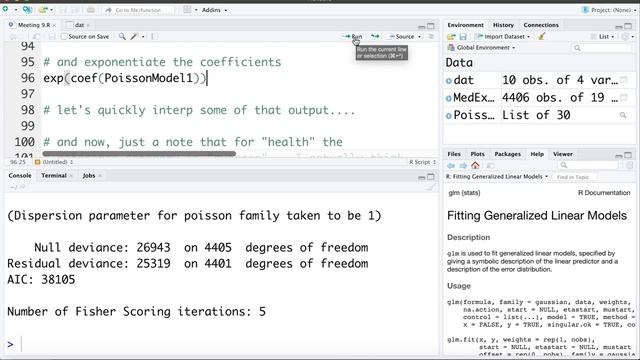The height and width of the screenshot is (360, 640).
Task: Click the Print icon in main toolbar
Action: 91,9
